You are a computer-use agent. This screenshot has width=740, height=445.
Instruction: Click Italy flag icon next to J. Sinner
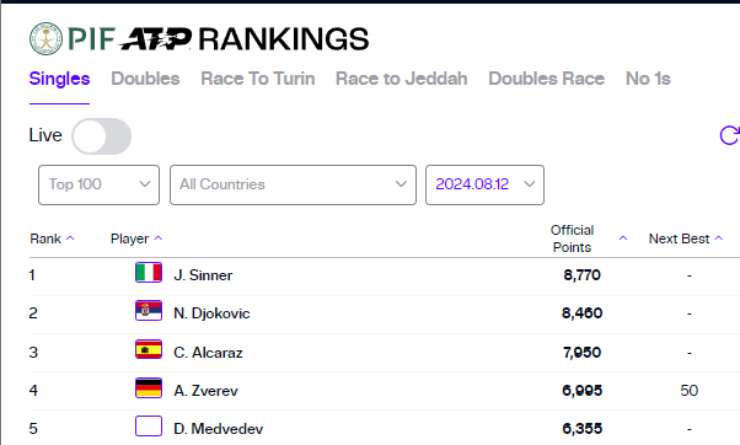point(149,273)
